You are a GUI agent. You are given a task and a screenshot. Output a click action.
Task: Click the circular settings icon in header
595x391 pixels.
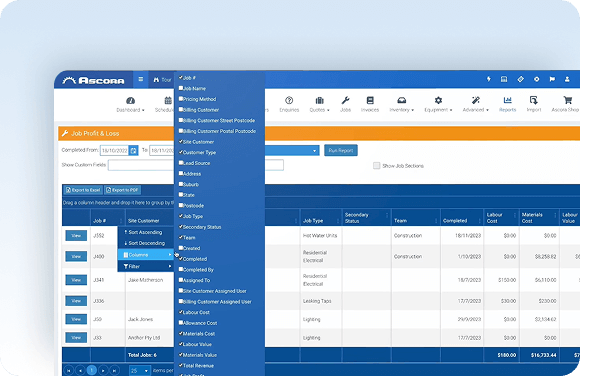[537, 79]
